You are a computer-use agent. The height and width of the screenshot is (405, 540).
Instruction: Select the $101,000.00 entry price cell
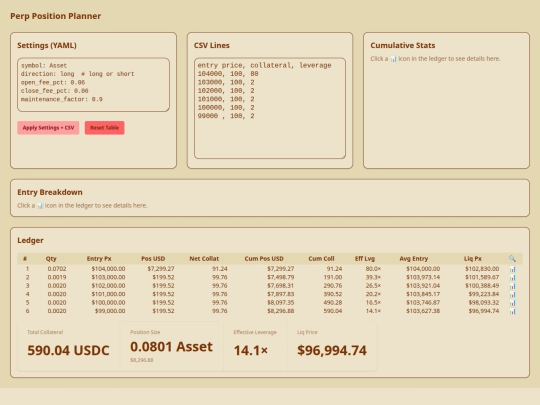point(108,294)
